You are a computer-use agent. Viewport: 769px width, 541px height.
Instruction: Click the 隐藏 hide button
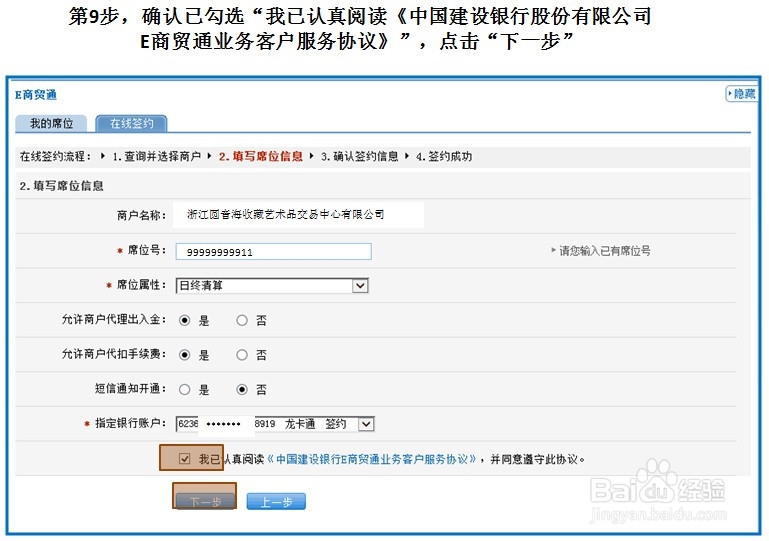coord(742,94)
